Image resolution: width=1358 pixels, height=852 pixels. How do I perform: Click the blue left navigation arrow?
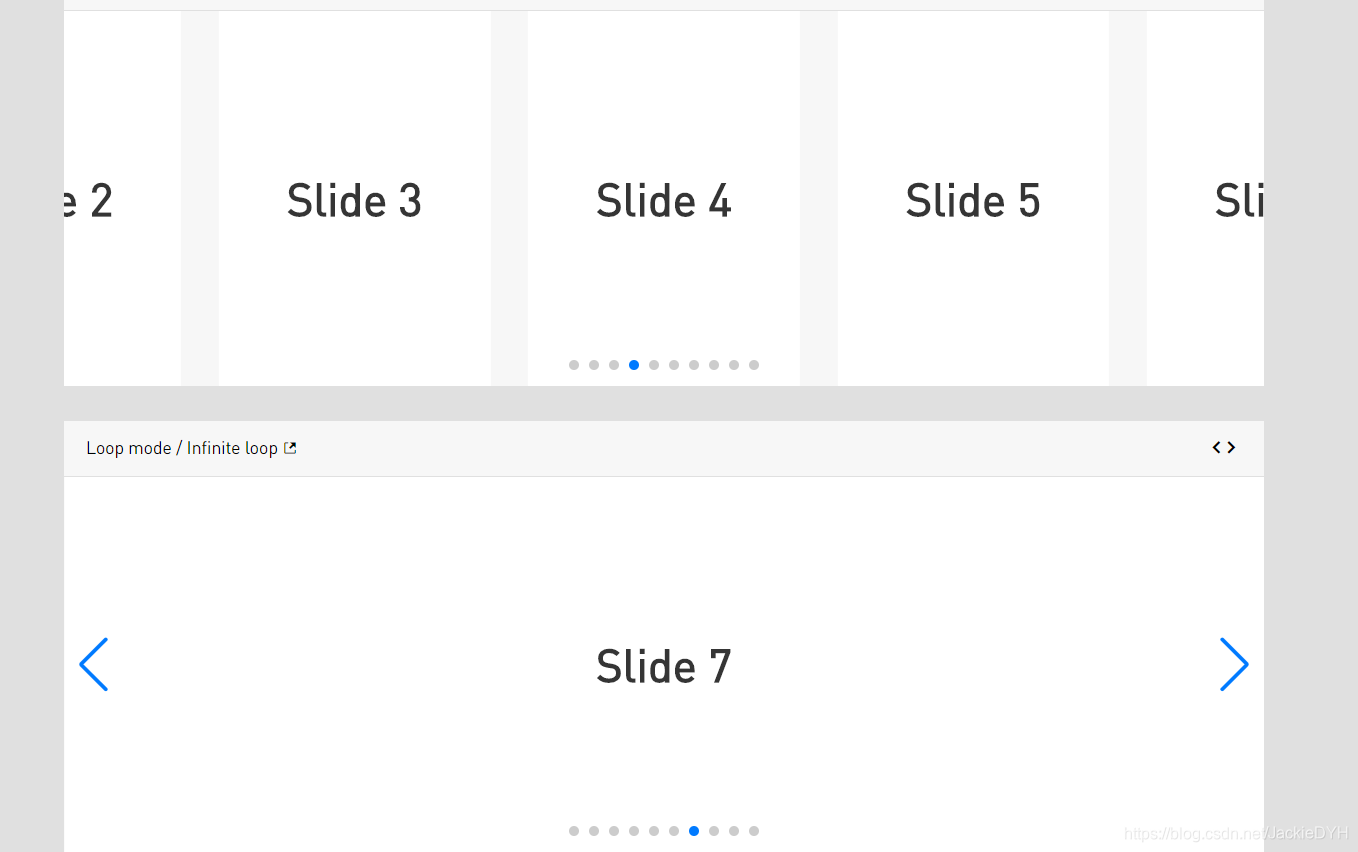[93, 664]
